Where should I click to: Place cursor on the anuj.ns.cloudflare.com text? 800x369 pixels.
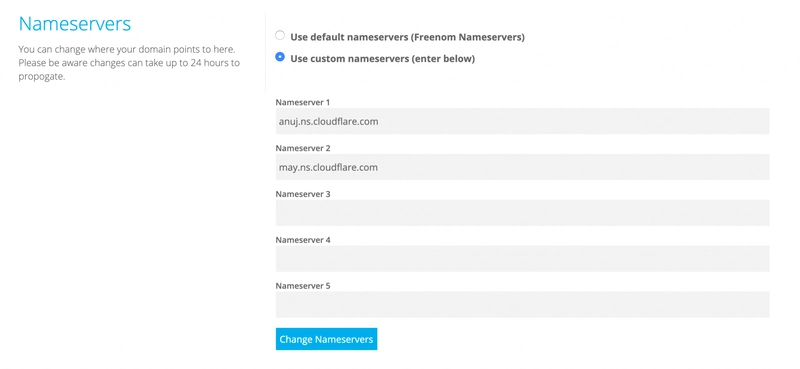click(329, 121)
